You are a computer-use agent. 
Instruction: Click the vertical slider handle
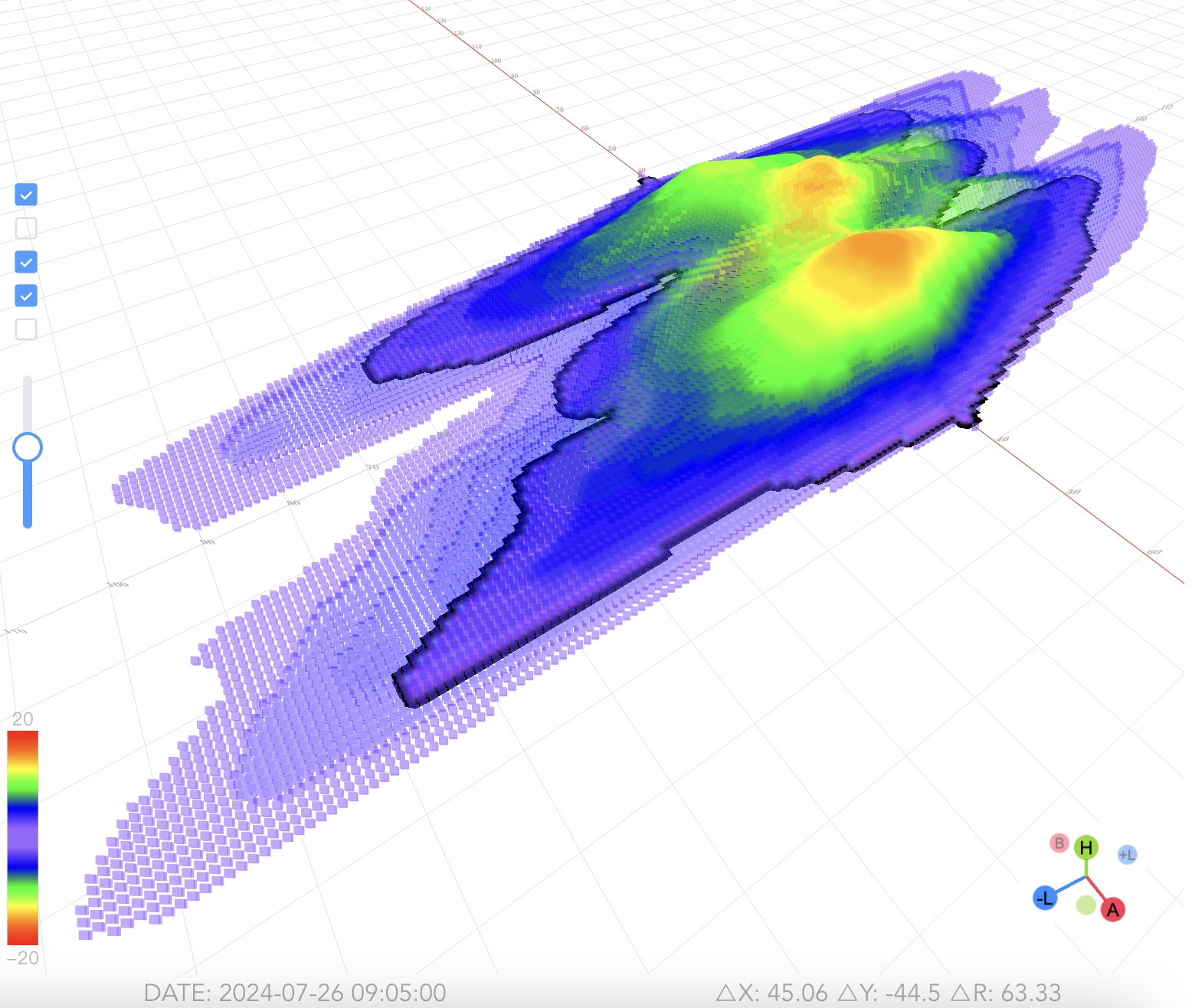tap(28, 447)
